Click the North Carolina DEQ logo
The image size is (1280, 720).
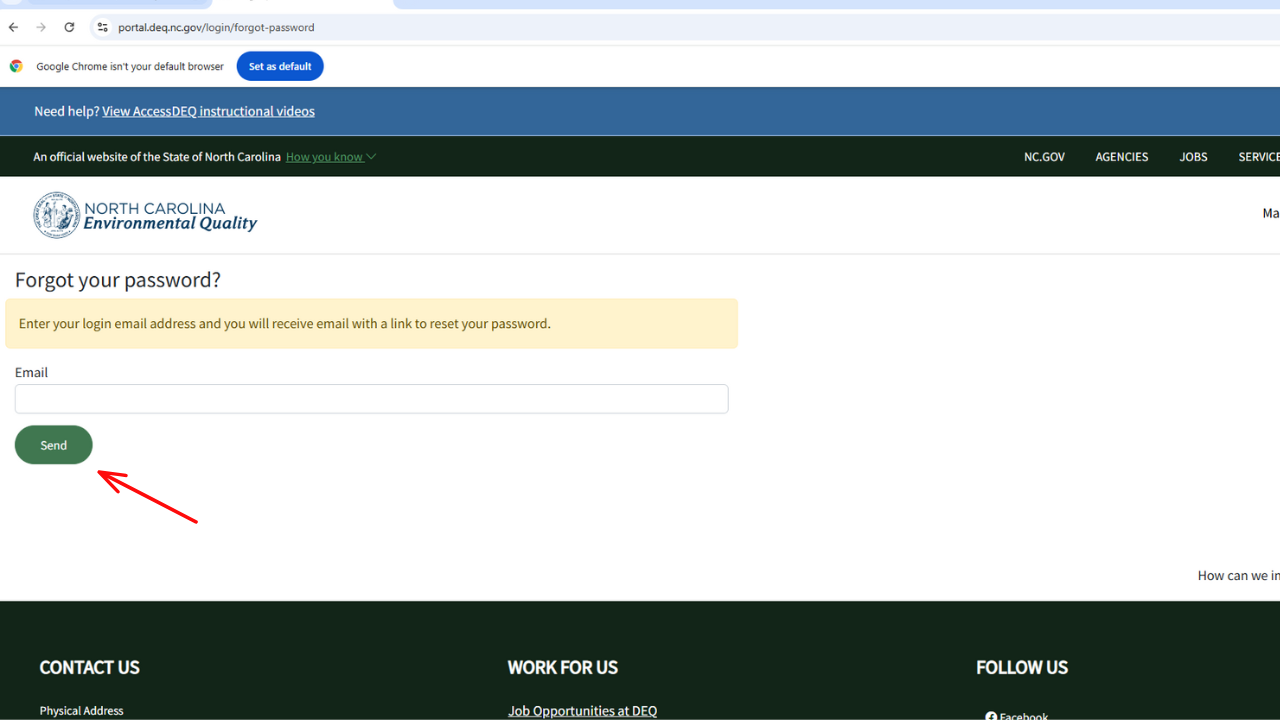(x=145, y=215)
